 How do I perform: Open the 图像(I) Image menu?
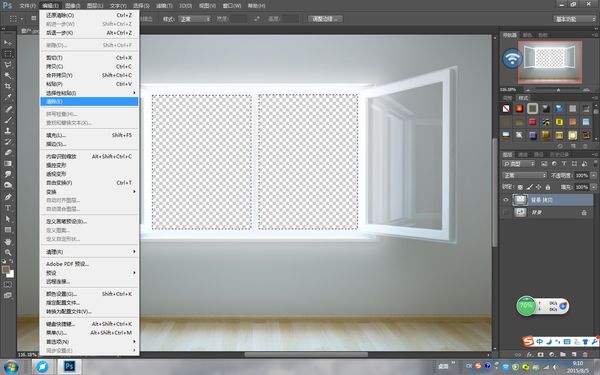click(x=72, y=6)
